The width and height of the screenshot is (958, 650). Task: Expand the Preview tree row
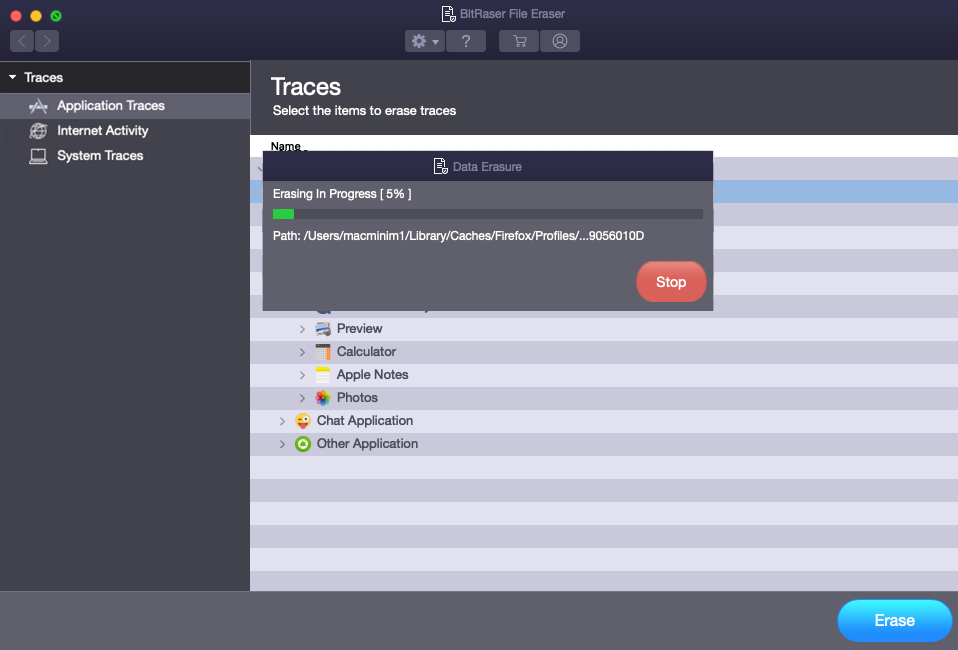tap(302, 329)
